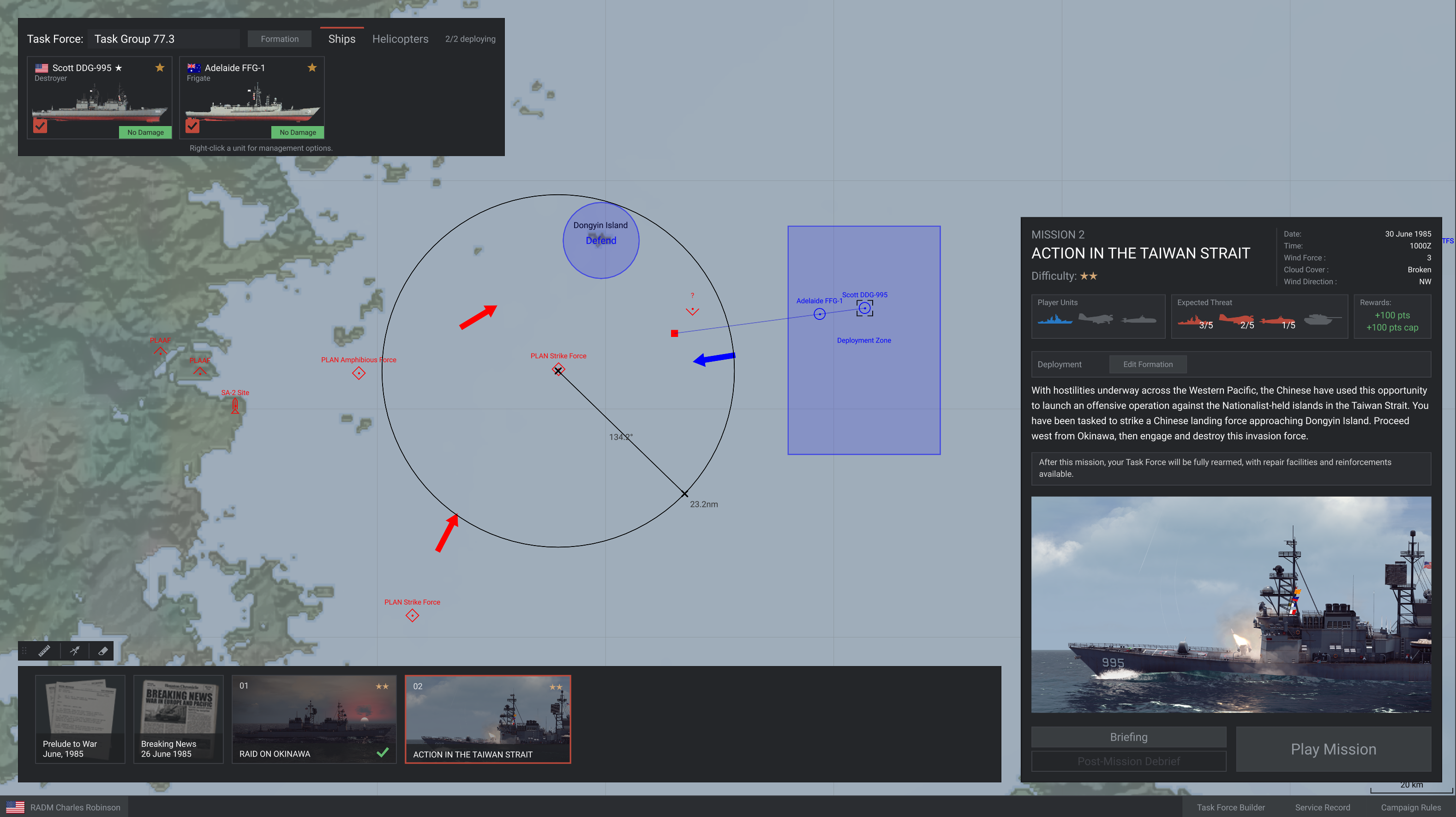Viewport: 1456px width, 817px height.
Task: Select northern PLAAF aircraft marker
Action: tap(160, 350)
